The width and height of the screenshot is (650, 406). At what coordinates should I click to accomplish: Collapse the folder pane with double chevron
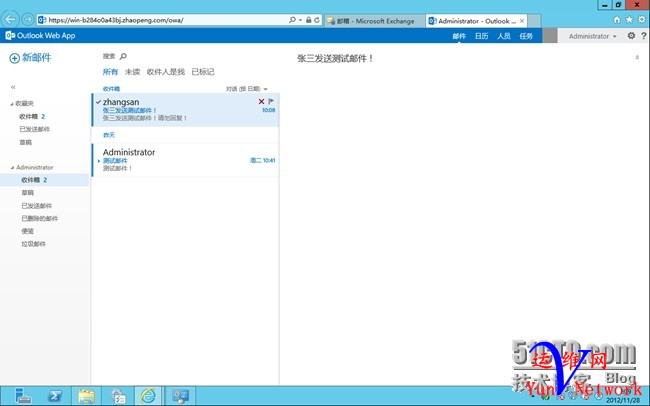(x=13, y=87)
